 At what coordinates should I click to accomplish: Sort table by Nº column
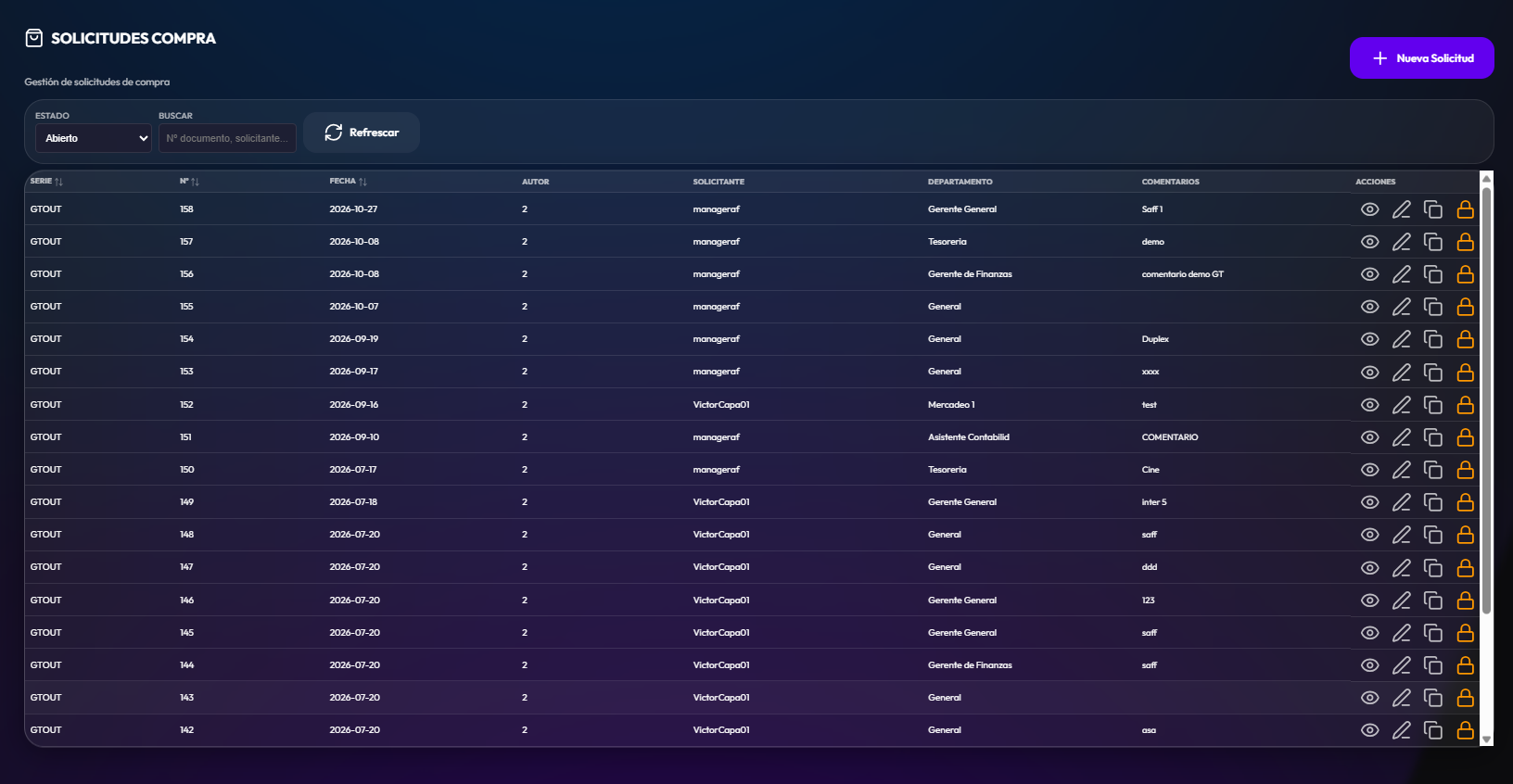(189, 182)
